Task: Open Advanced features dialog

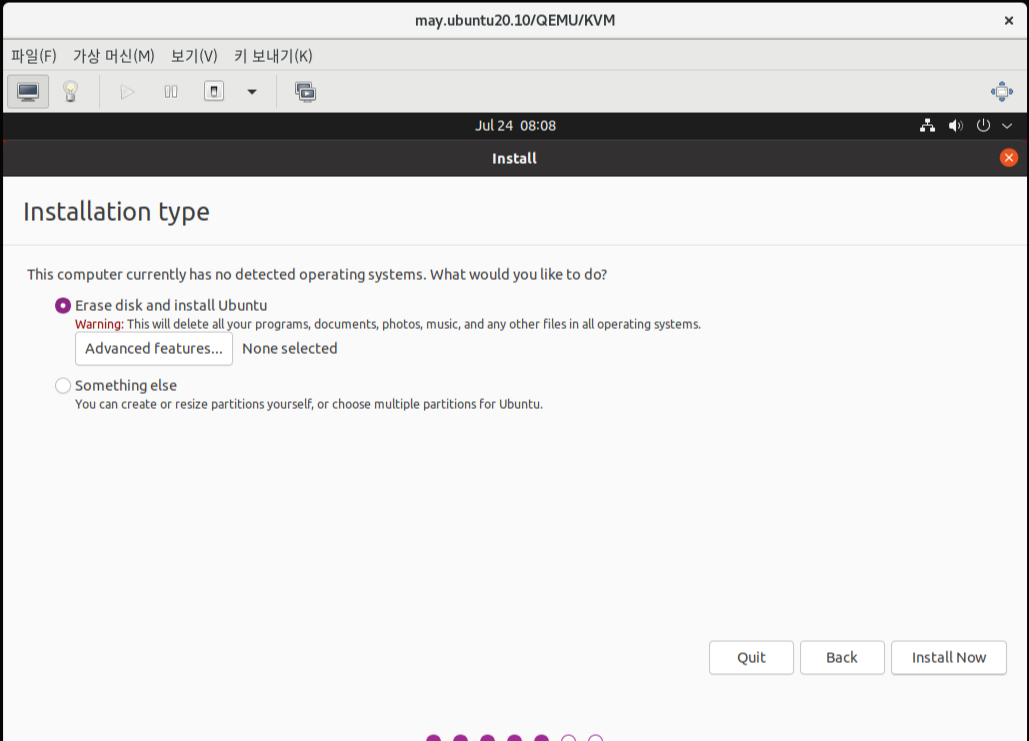Action: coord(154,349)
